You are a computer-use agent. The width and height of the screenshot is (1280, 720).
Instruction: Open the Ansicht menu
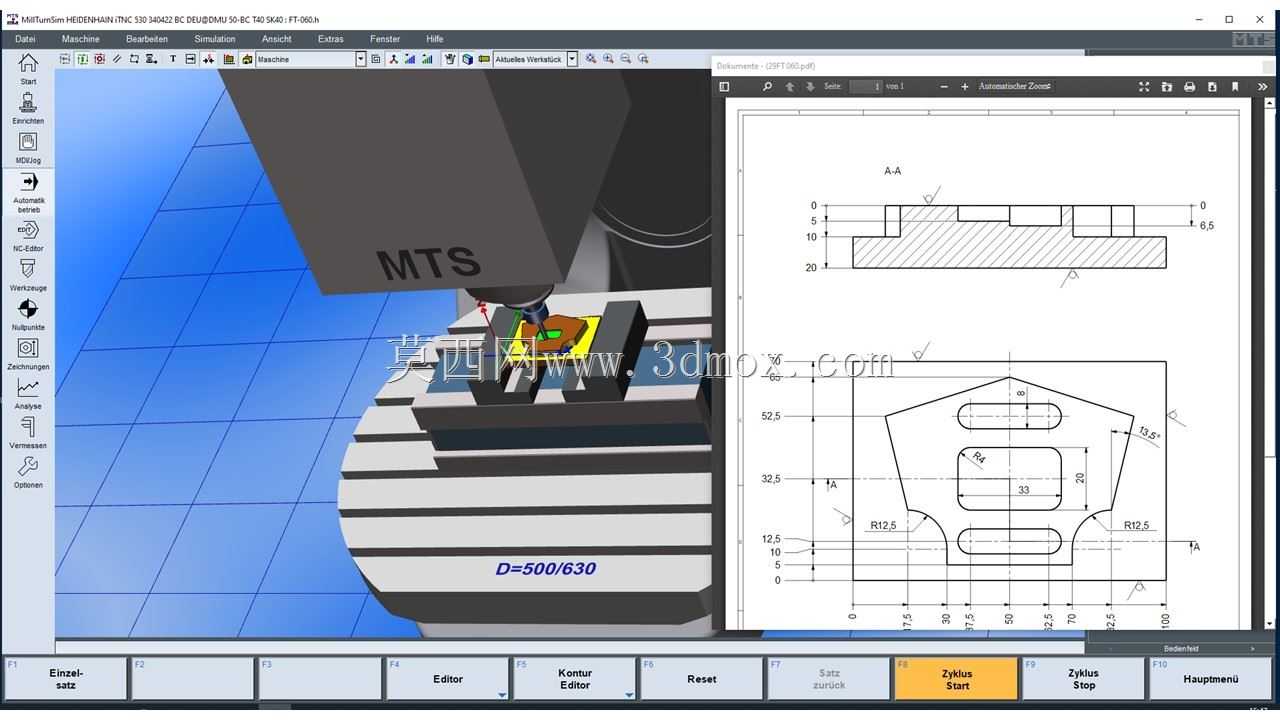(276, 39)
